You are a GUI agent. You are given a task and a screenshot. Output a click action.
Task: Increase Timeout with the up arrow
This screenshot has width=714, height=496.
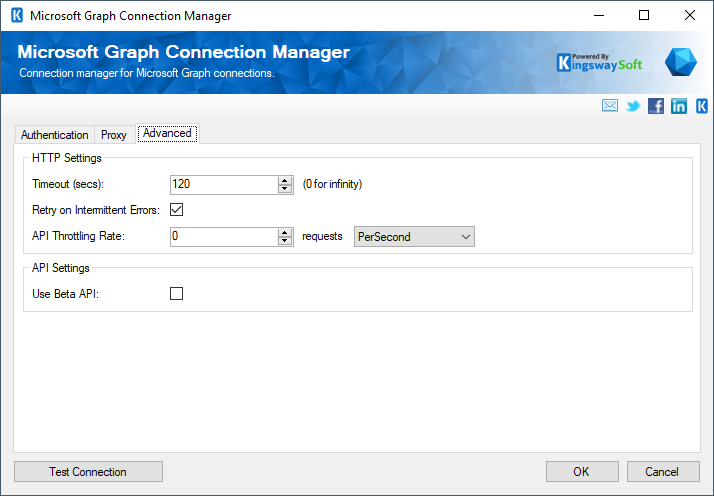tap(285, 180)
